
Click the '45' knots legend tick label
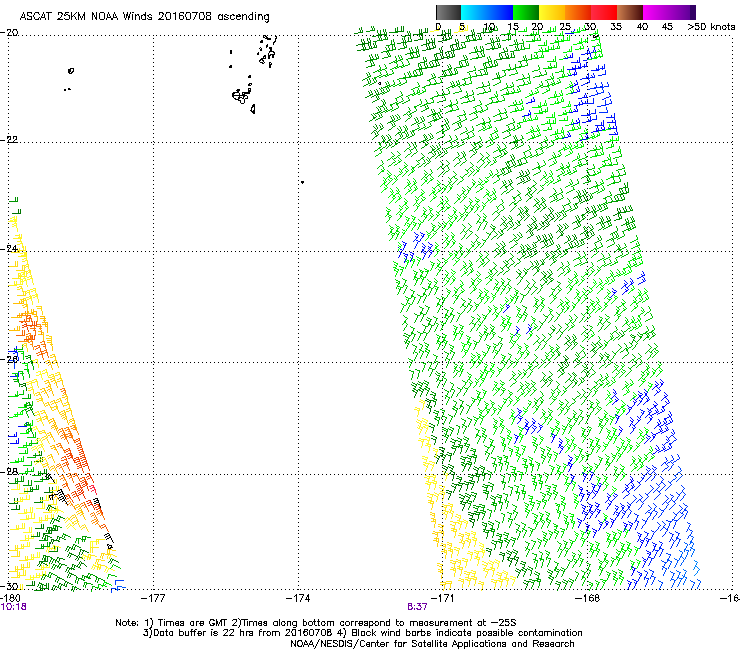(667, 27)
